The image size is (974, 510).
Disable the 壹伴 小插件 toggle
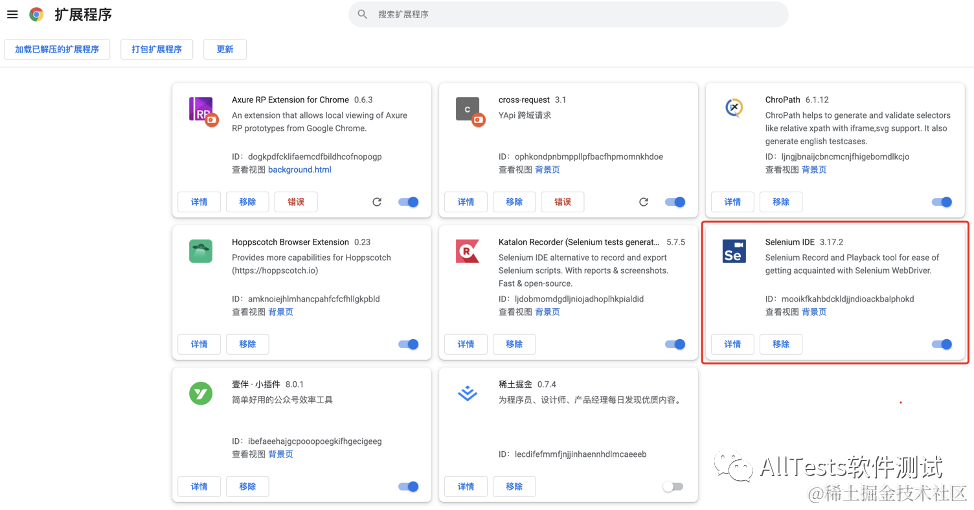click(x=408, y=486)
